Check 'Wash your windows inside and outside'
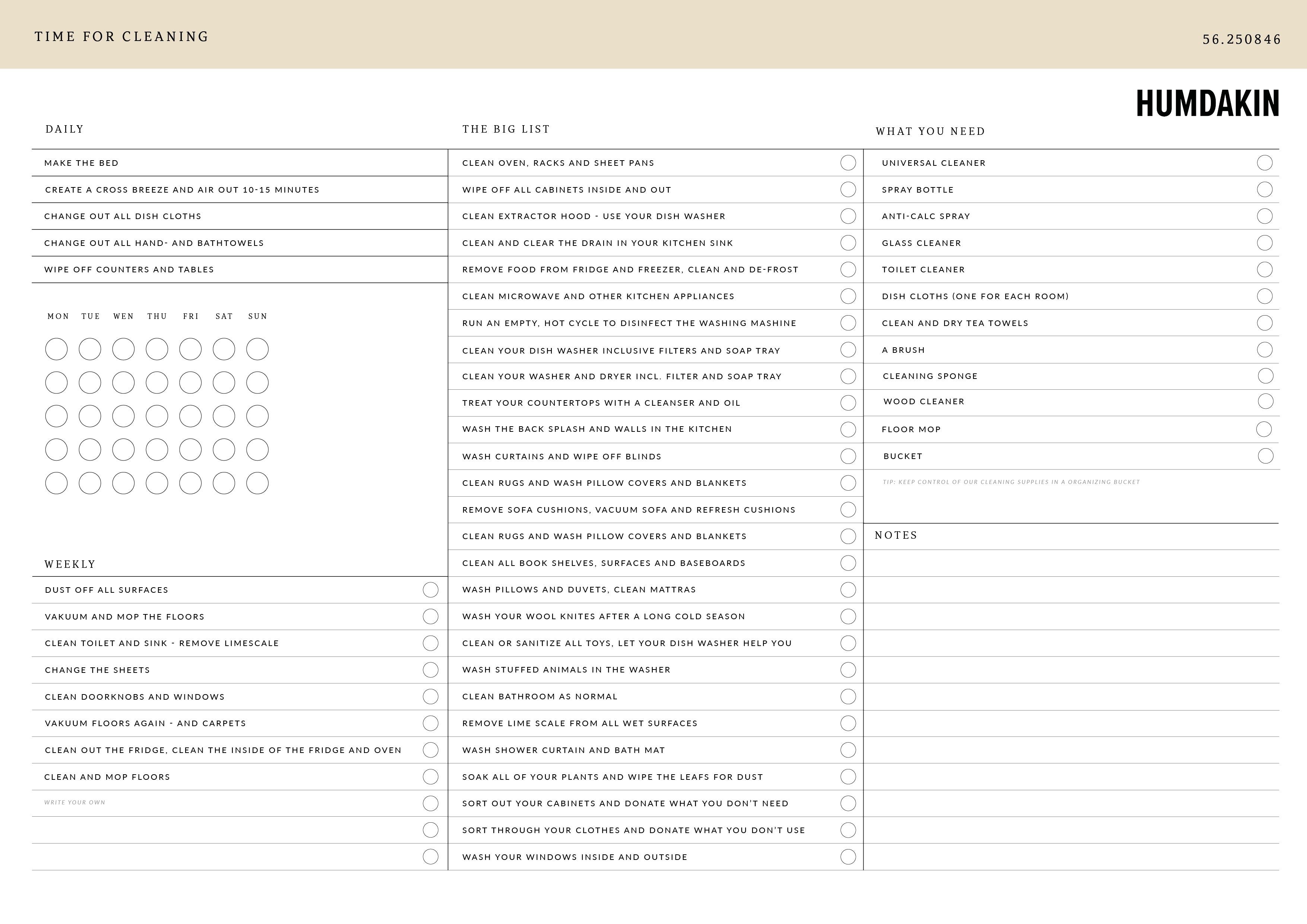 [x=848, y=857]
